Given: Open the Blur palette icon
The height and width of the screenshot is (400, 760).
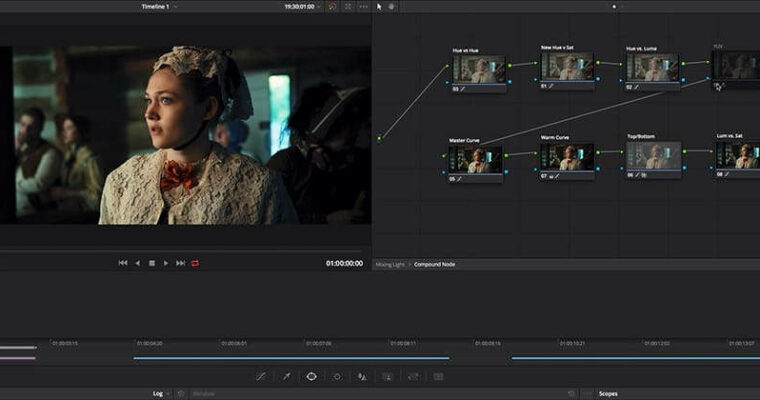Looking at the screenshot, I should [362, 376].
